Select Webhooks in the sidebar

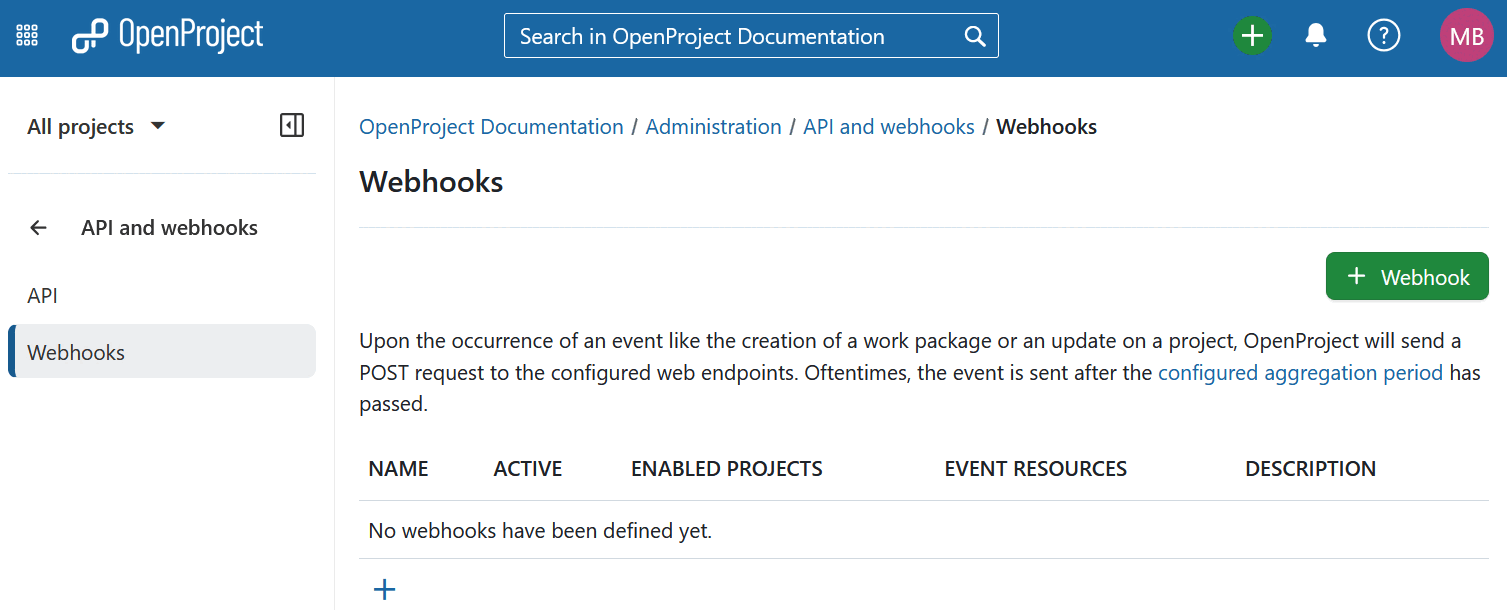(76, 351)
